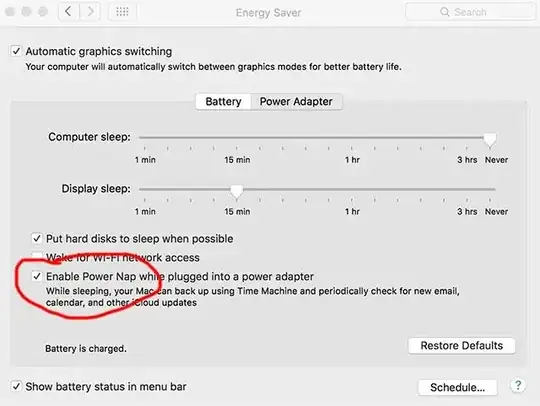The image size is (540, 406).
Task: Show all preferences grid icon
Action: tap(122, 12)
